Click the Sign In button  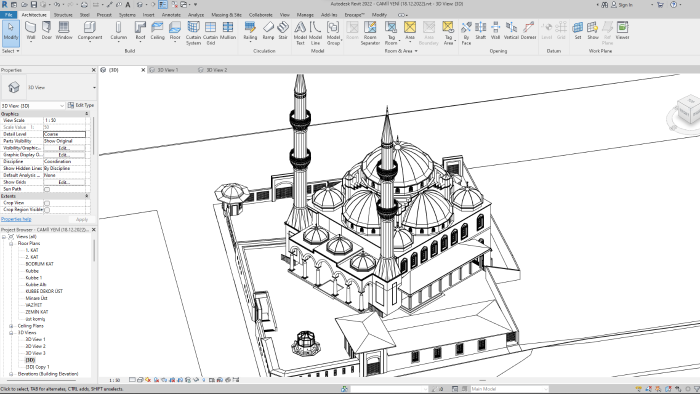click(x=622, y=4)
